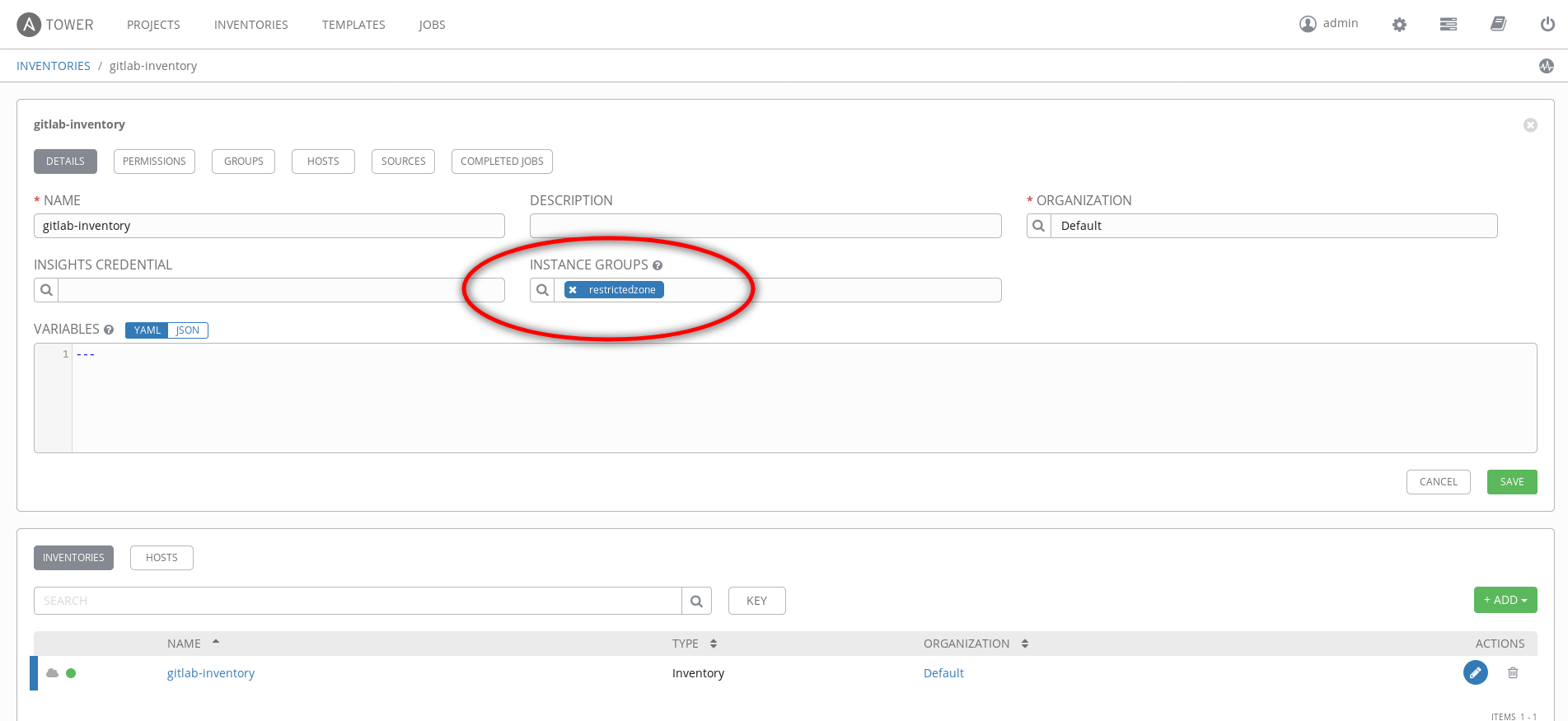Click the power logout icon

click(x=1547, y=25)
